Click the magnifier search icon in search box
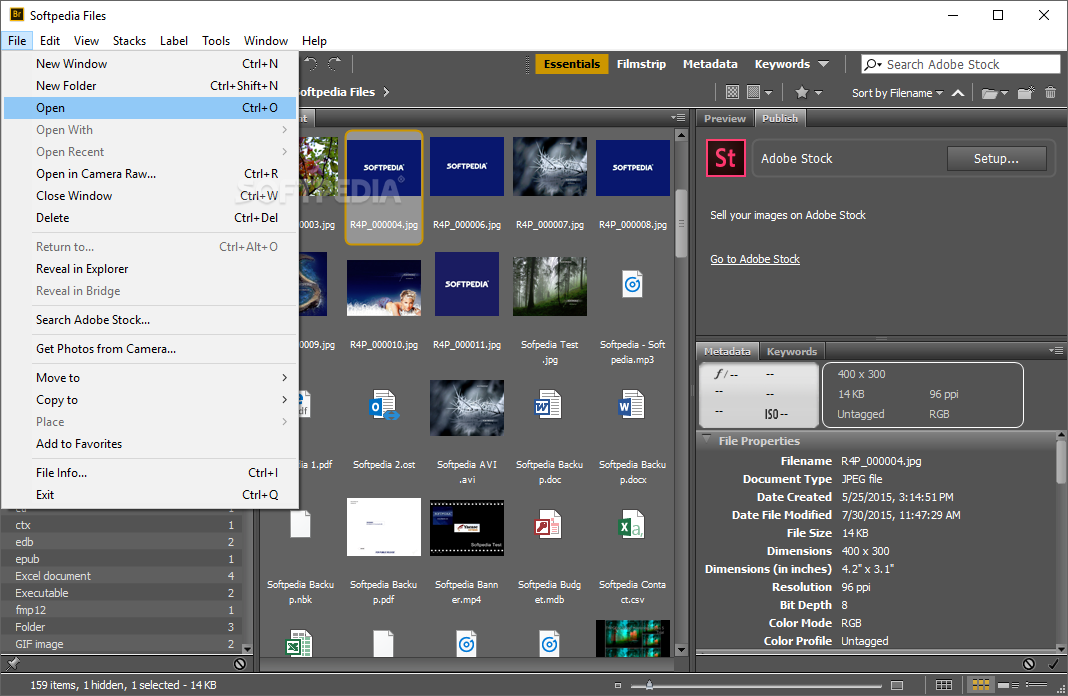 pos(873,64)
